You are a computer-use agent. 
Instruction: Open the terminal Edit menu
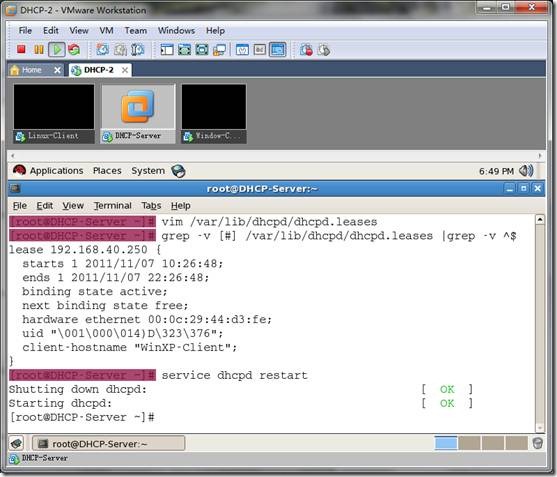tap(44, 206)
